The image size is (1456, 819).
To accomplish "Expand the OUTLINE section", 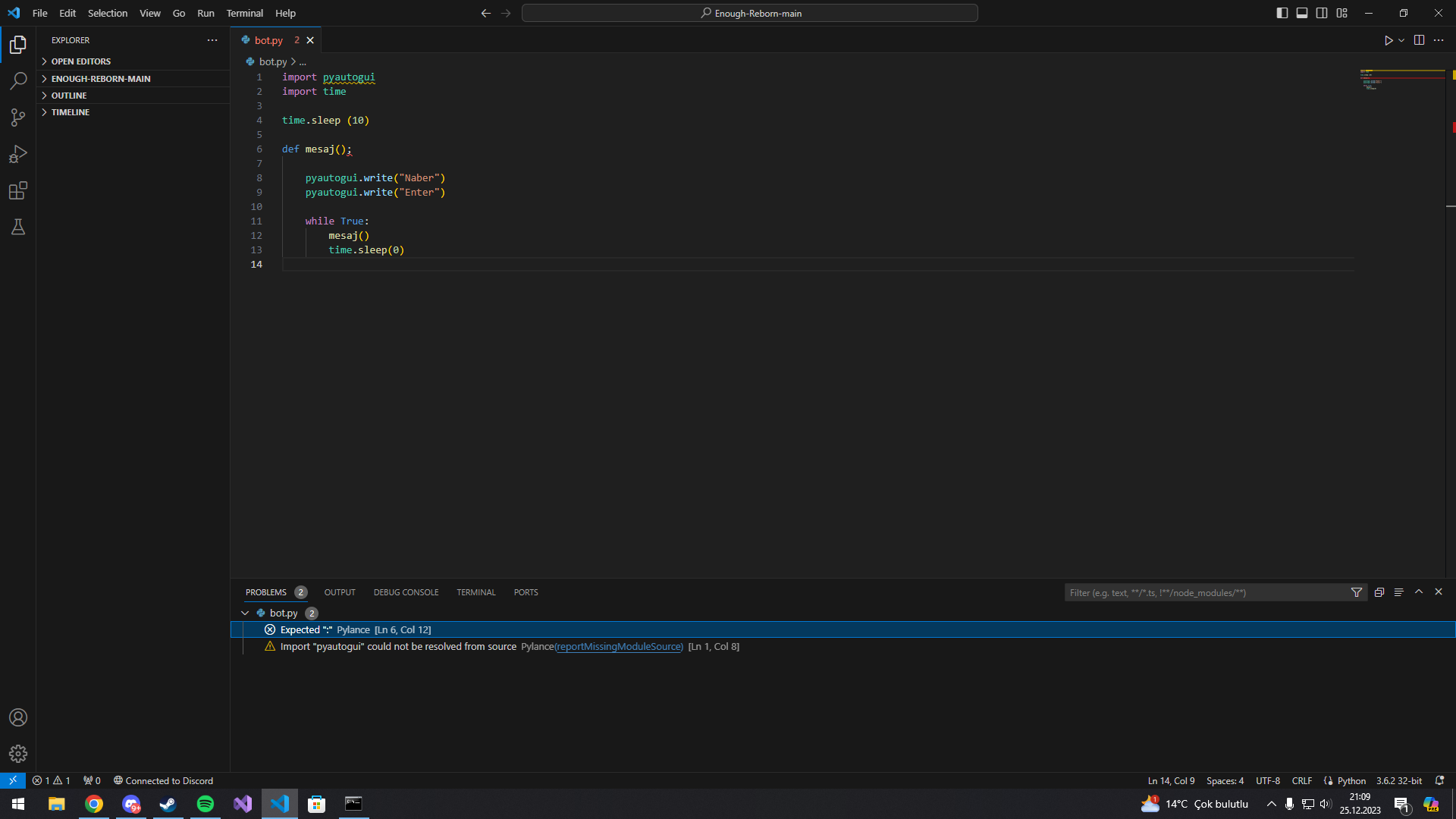I will coord(69,96).
